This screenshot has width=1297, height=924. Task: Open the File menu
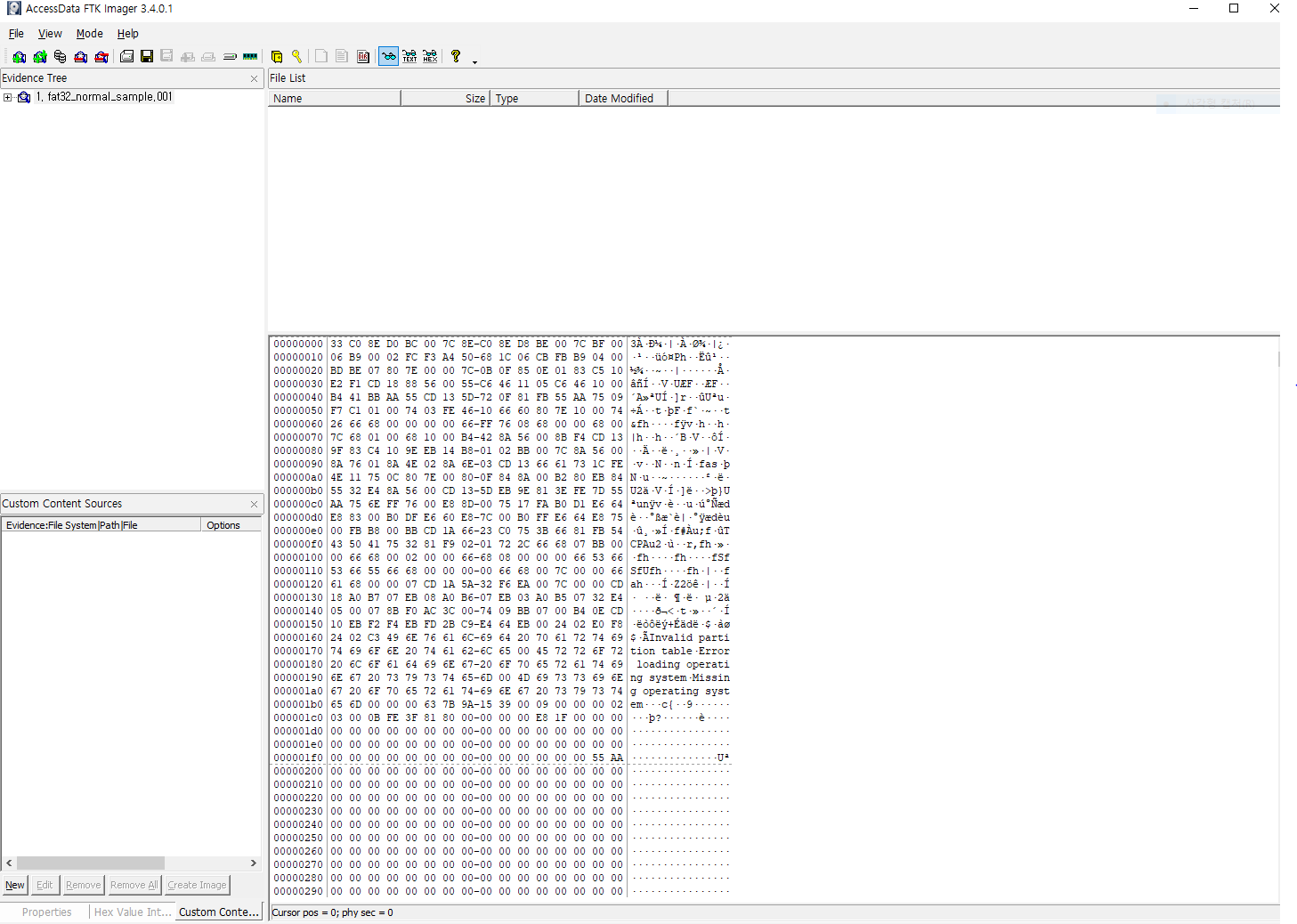16,34
